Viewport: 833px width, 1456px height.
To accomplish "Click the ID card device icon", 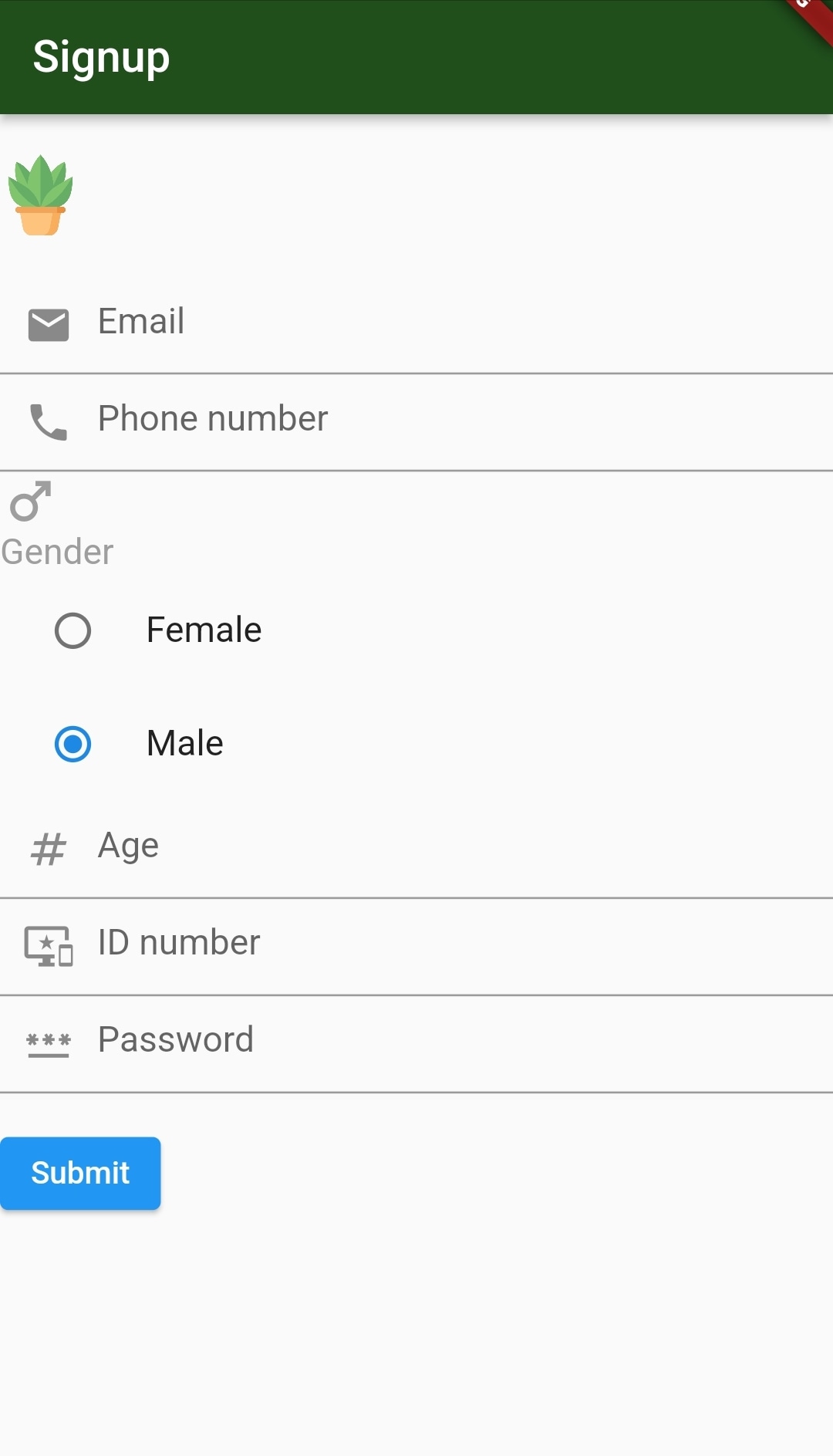I will click(x=48, y=945).
